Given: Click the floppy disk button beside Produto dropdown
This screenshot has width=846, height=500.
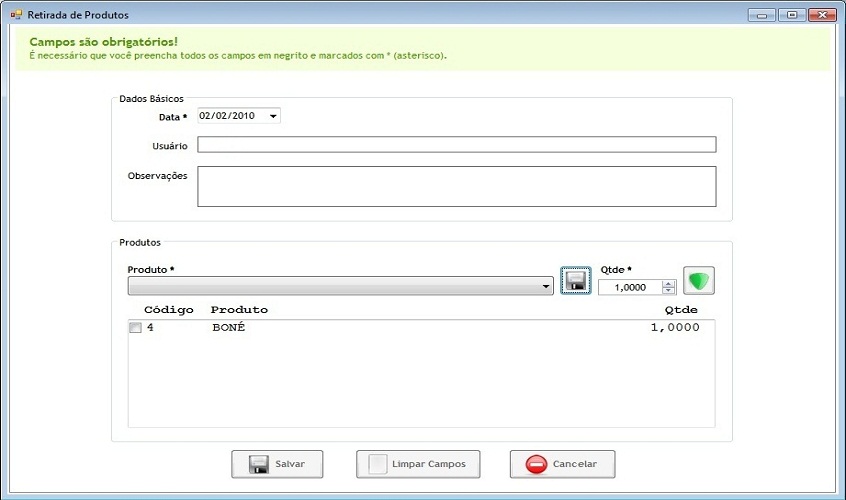Looking at the screenshot, I should pyautogui.click(x=576, y=280).
